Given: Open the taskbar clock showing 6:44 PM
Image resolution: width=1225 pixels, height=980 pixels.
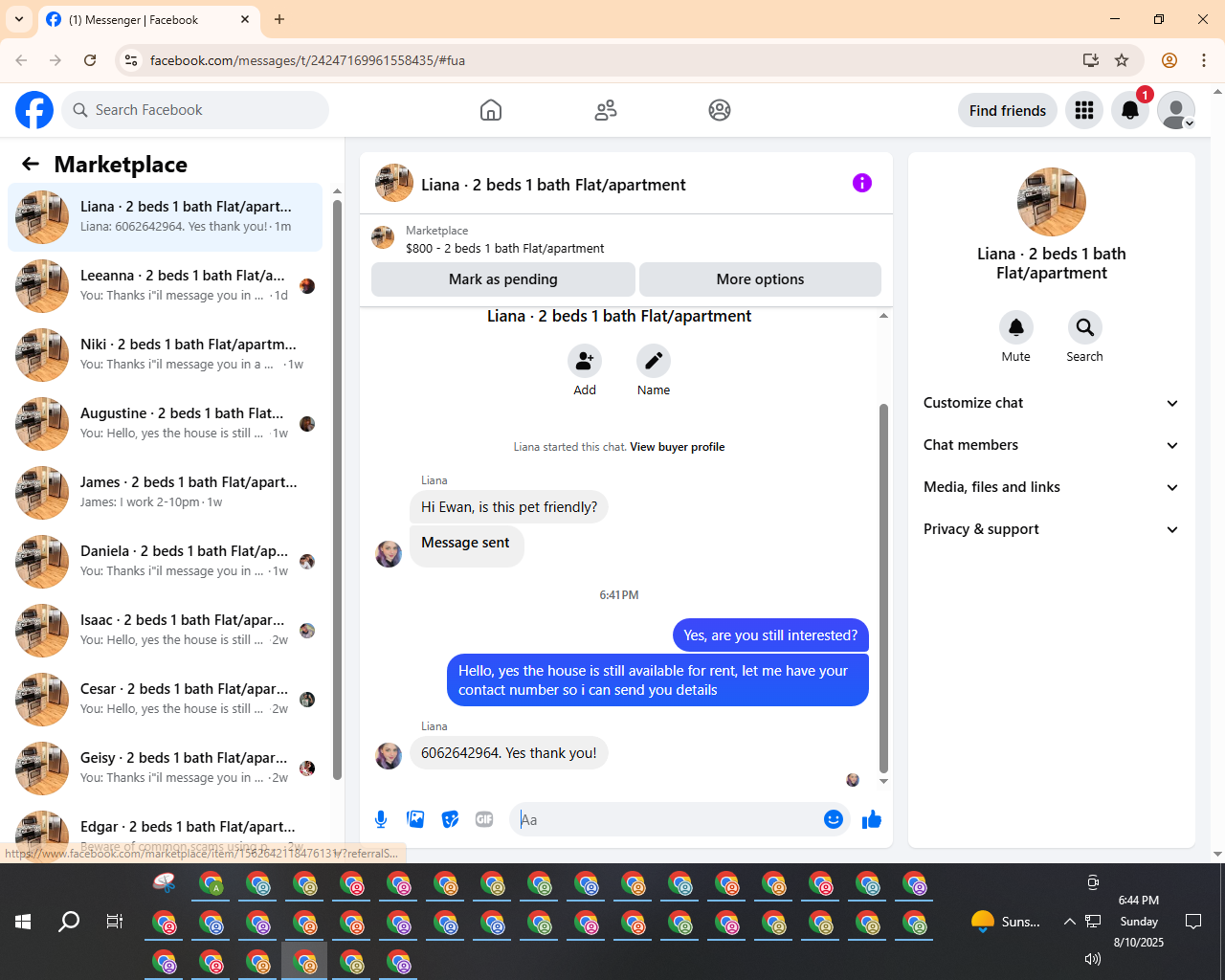Looking at the screenshot, I should [1139, 921].
